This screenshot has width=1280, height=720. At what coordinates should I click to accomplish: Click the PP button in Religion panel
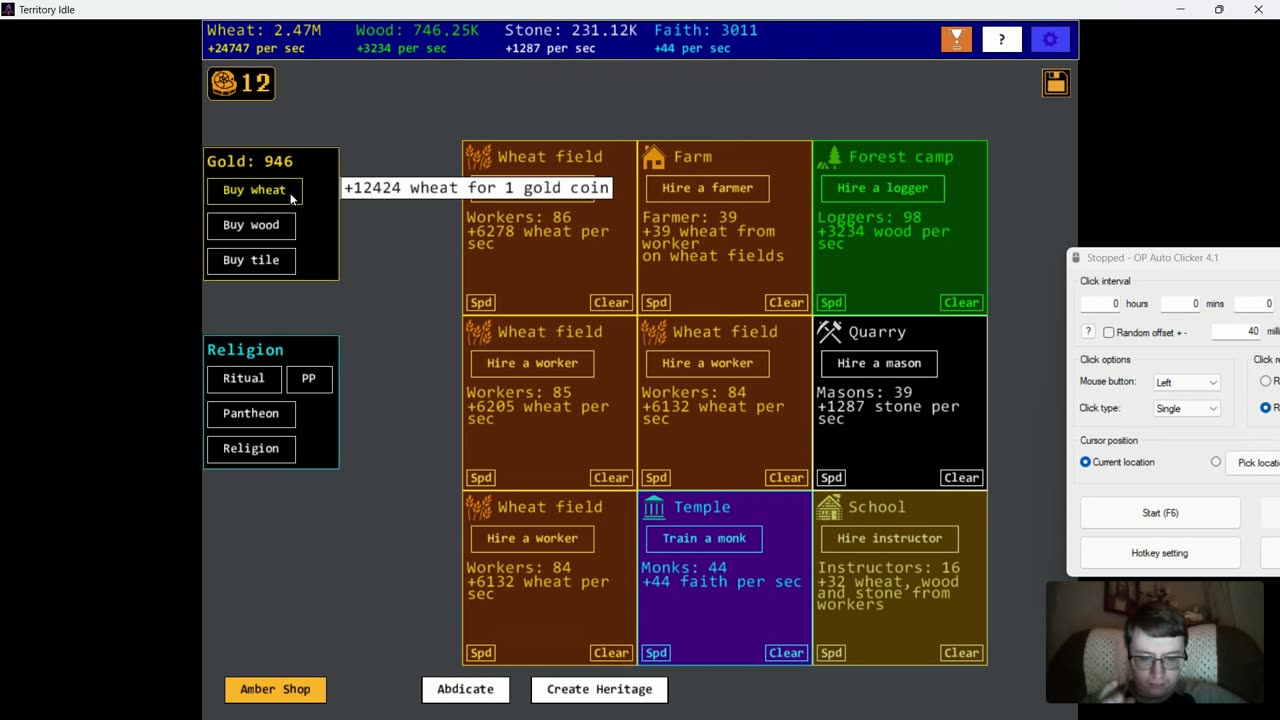click(309, 378)
